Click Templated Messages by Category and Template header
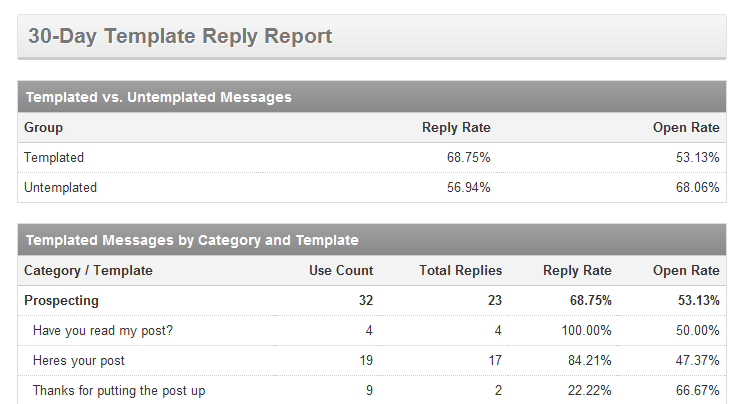The width and height of the screenshot is (736, 404). [x=192, y=240]
